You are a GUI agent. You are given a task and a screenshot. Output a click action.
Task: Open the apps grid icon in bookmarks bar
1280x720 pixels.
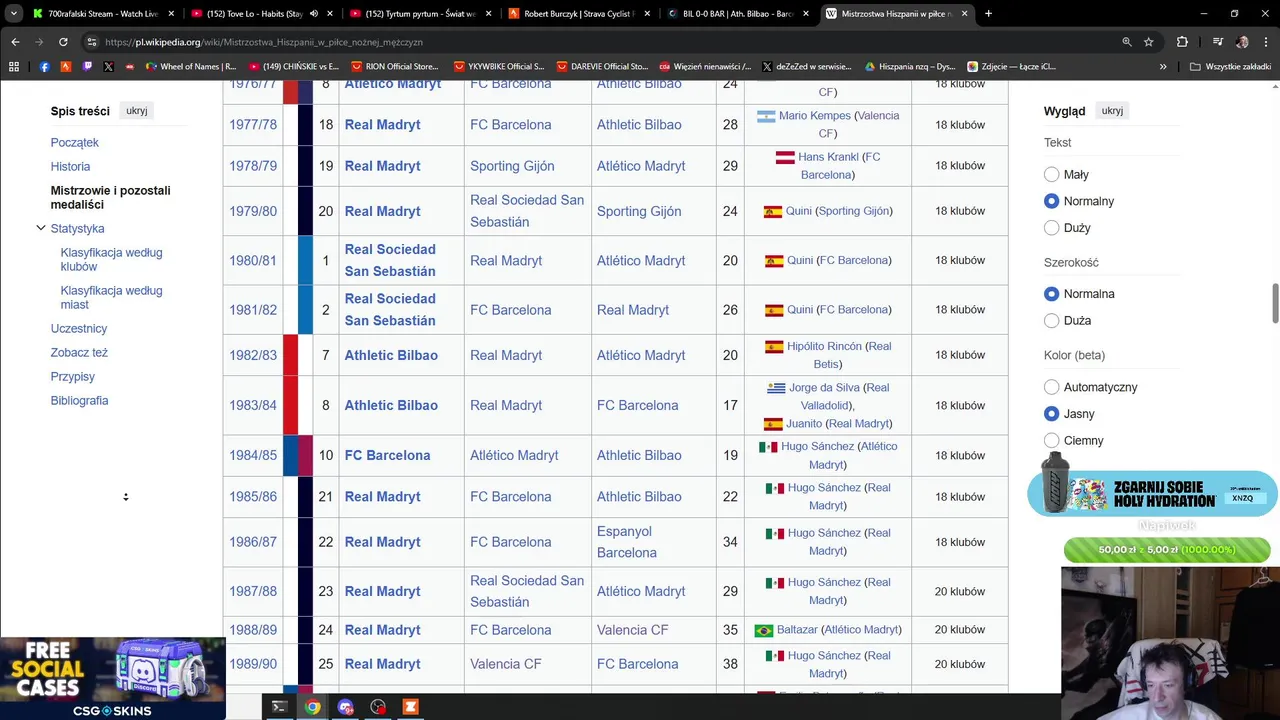pos(14,67)
